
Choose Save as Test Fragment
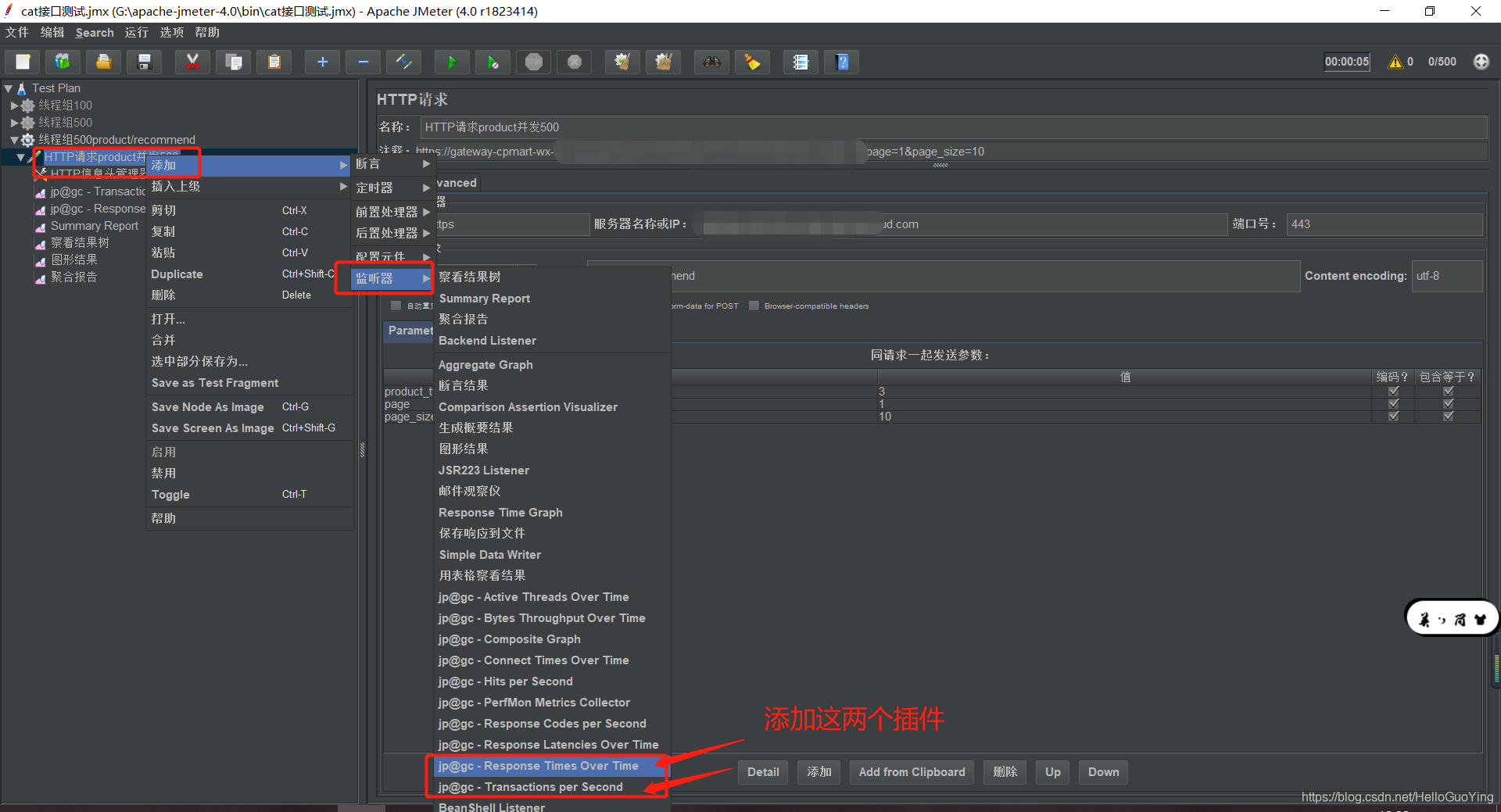pyautogui.click(x=249, y=383)
